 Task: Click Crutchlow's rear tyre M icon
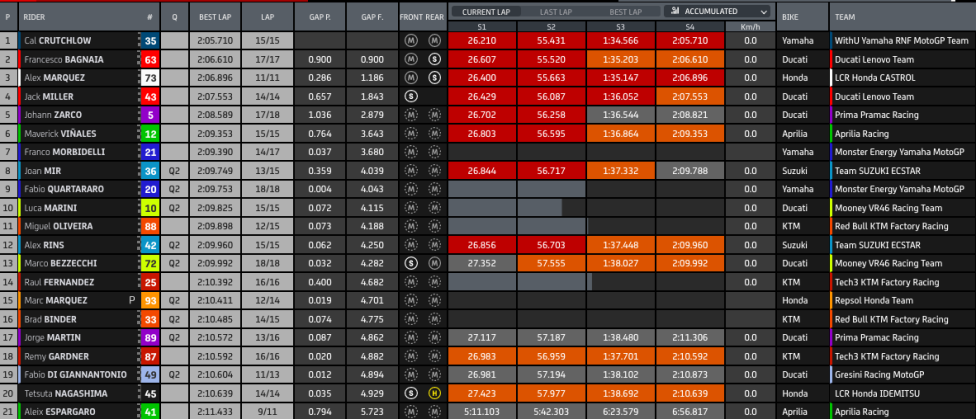[434, 40]
